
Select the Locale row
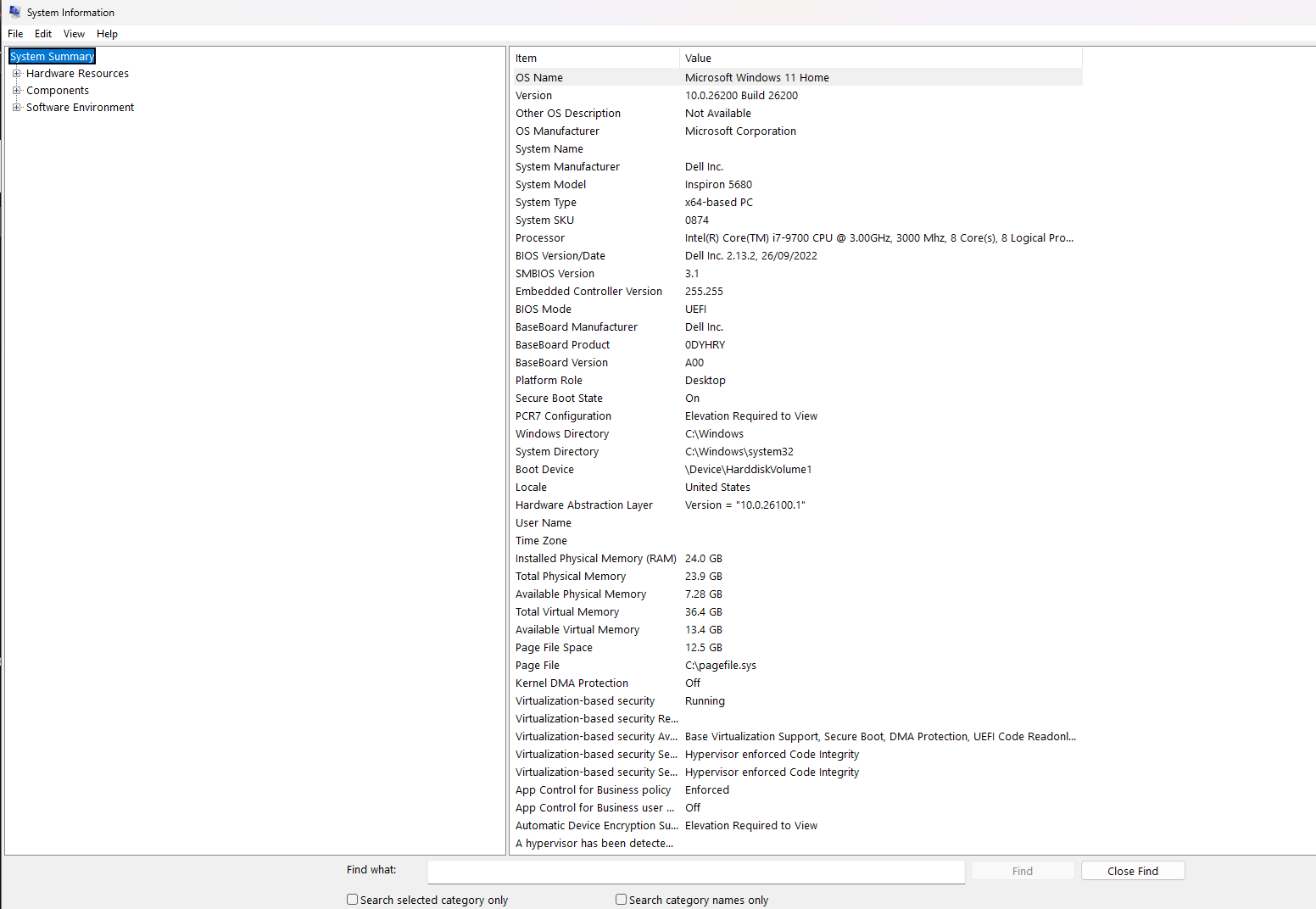(796, 487)
